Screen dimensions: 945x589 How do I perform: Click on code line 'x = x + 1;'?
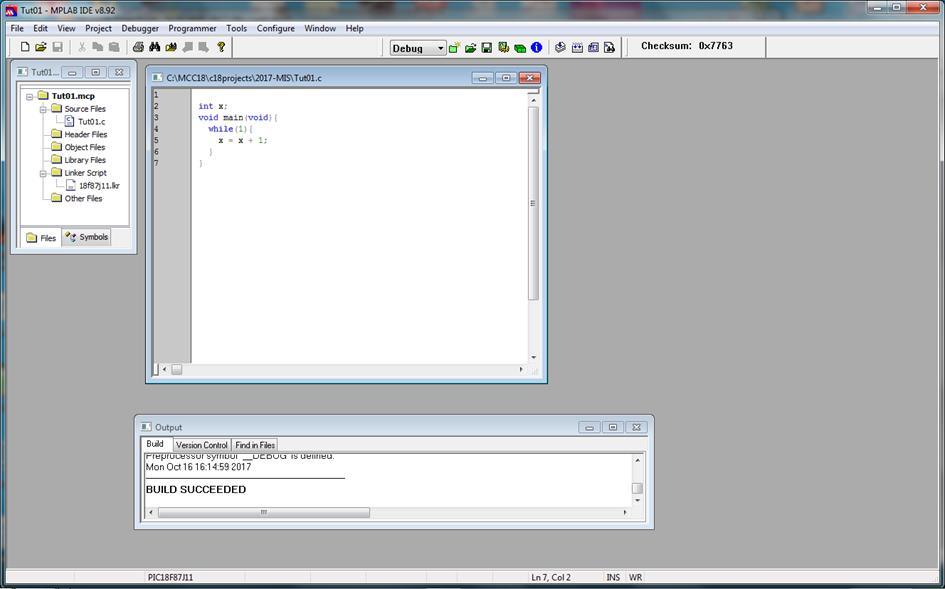pyautogui.click(x=242, y=140)
